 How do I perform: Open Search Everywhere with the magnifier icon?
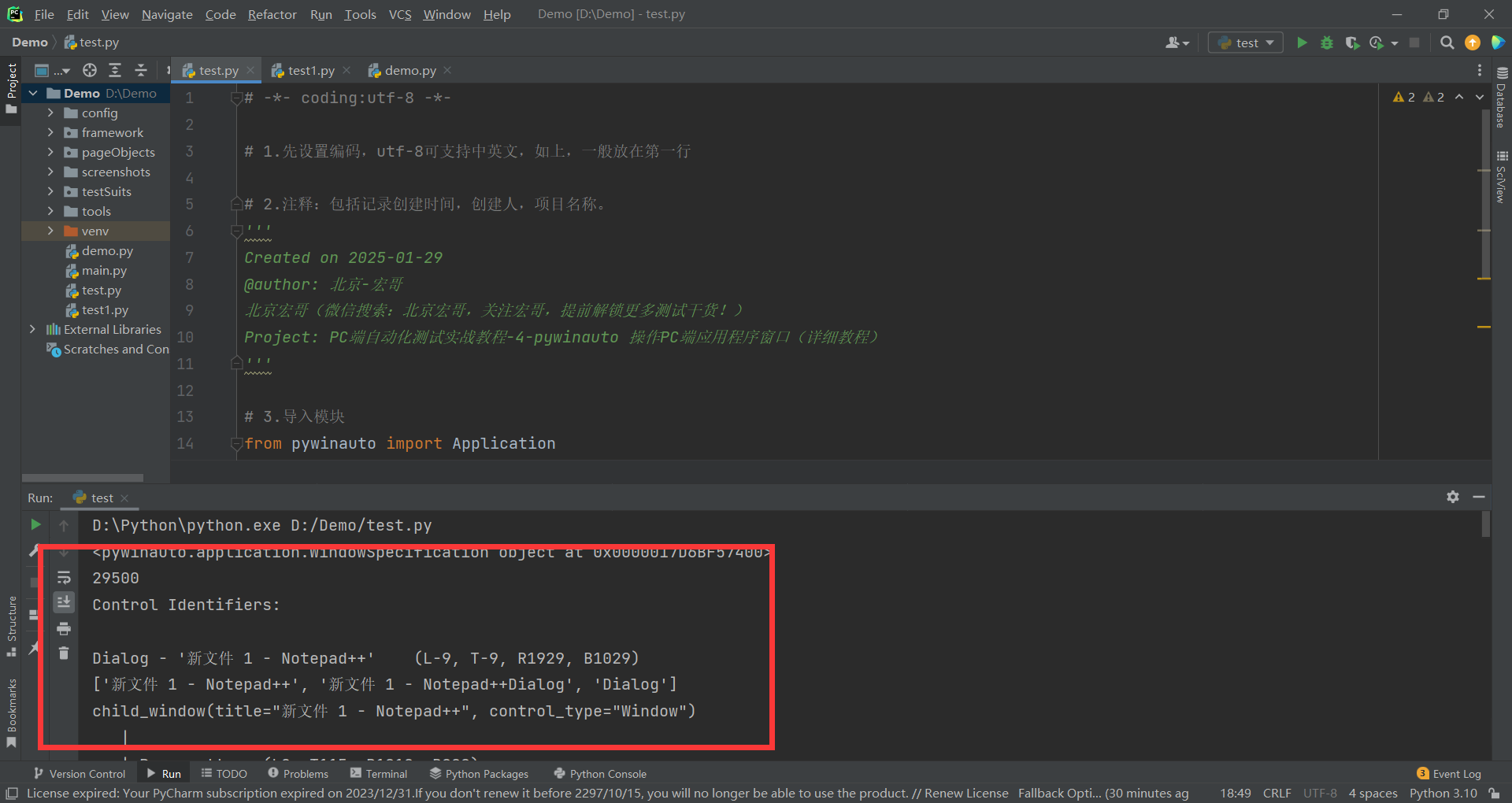click(1447, 43)
